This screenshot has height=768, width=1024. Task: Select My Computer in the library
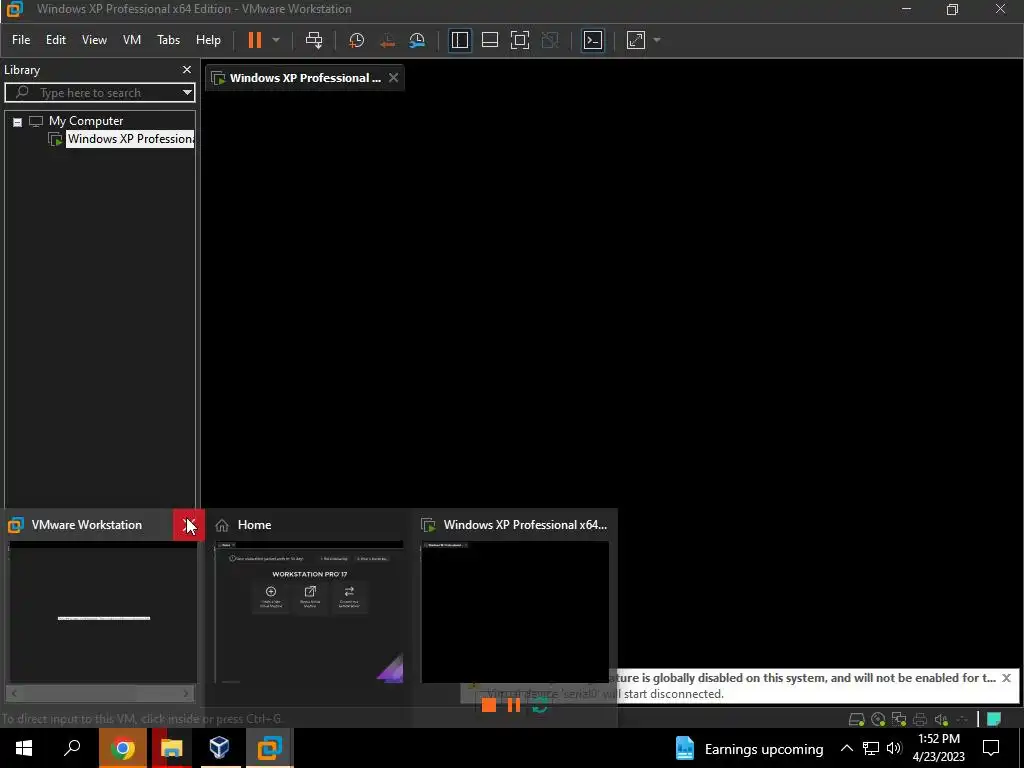point(86,121)
